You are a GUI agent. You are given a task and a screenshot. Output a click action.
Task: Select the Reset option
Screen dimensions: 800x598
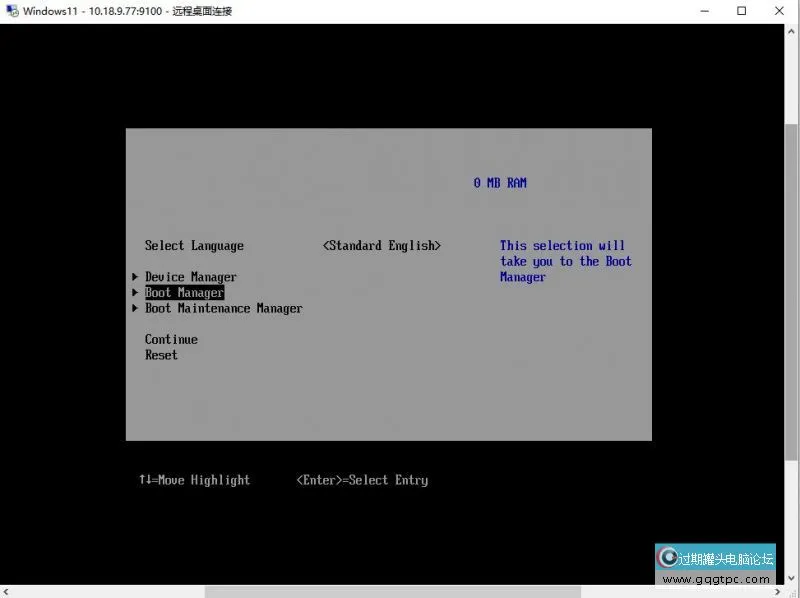[x=161, y=355]
